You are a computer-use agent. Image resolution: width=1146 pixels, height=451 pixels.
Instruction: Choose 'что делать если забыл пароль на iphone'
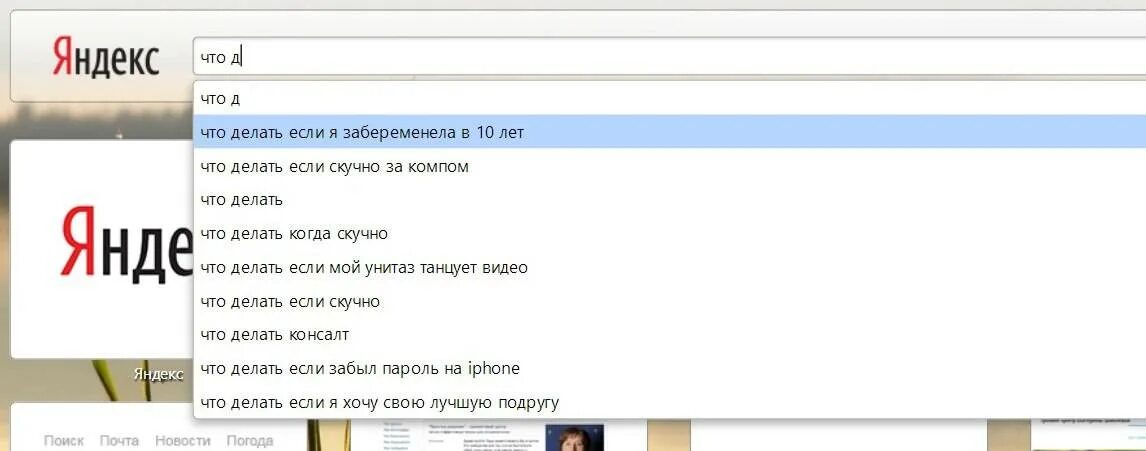(x=669, y=368)
